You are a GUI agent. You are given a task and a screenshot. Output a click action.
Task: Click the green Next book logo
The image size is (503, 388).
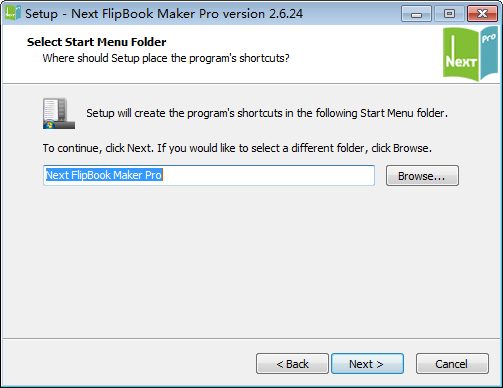click(x=461, y=55)
